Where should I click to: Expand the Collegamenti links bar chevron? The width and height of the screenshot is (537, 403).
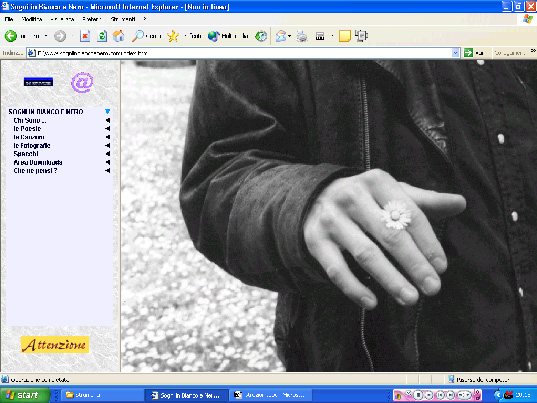coord(533,51)
